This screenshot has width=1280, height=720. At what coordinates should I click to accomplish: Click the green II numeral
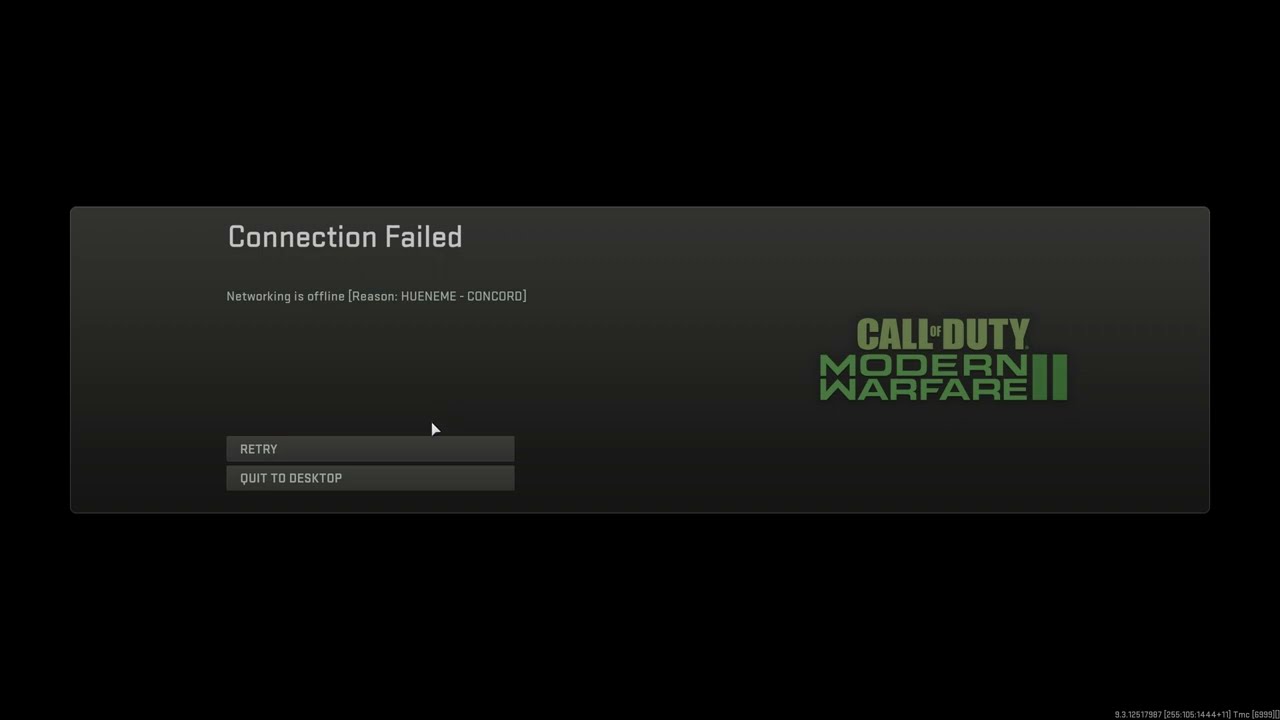pos(1050,377)
